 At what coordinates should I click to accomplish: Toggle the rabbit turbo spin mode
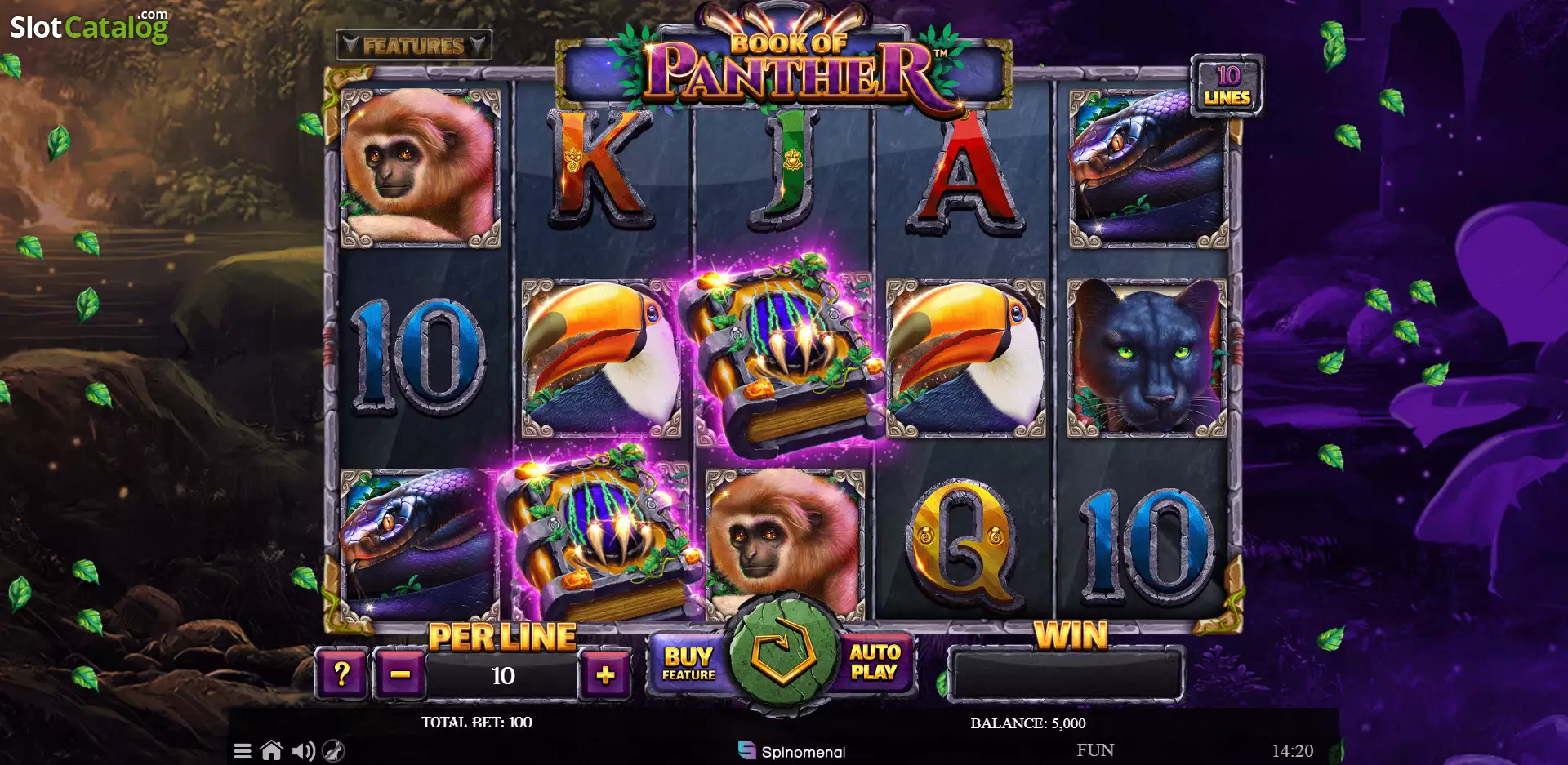coord(333,751)
